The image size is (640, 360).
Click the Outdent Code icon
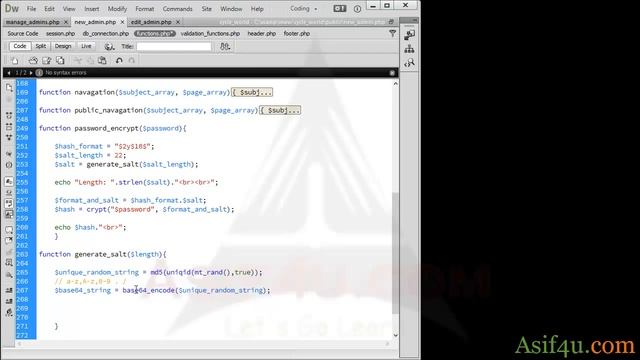point(9,301)
